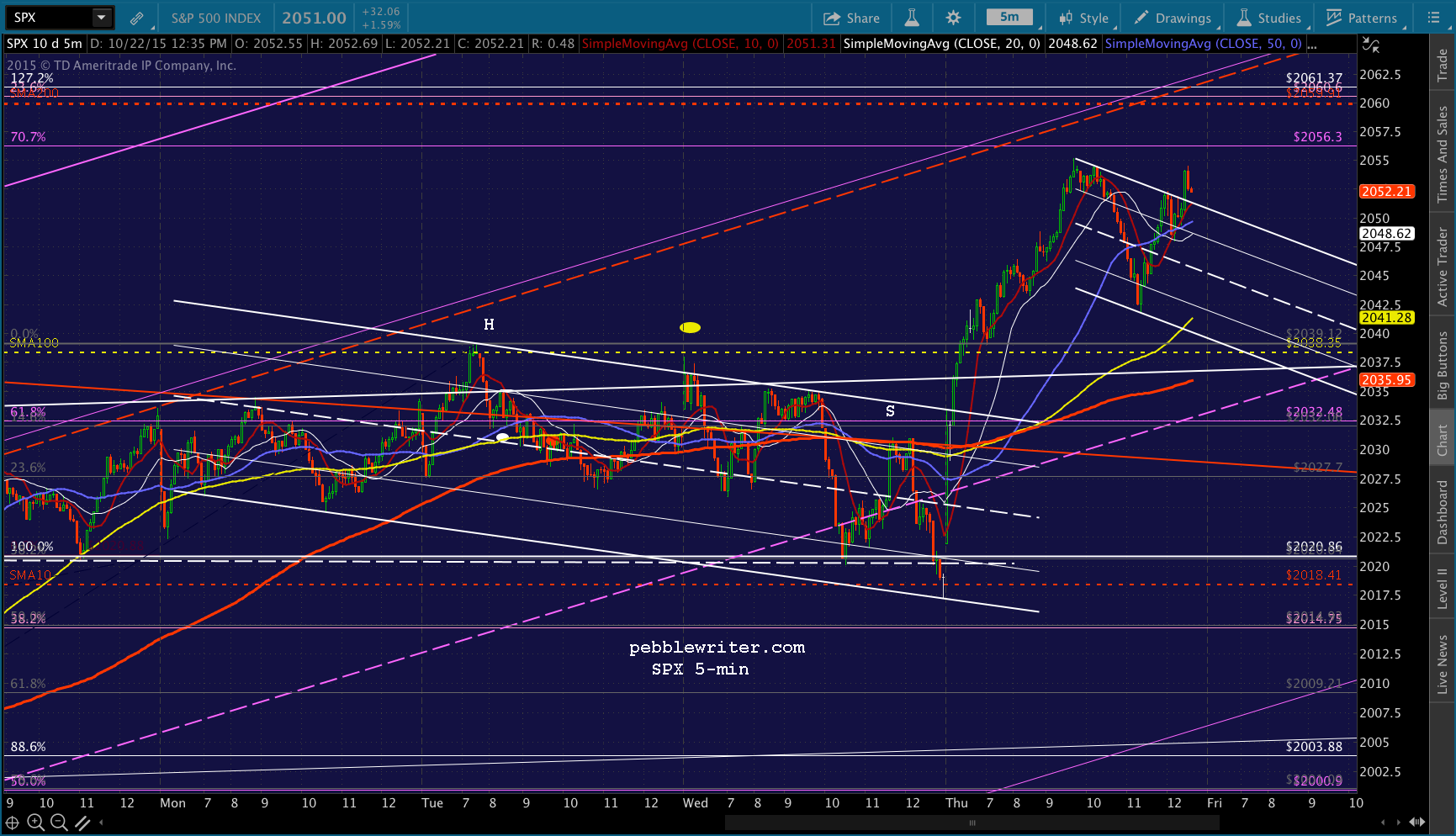
Task: Step chart right with bottom arrow
Action: coord(1399,823)
